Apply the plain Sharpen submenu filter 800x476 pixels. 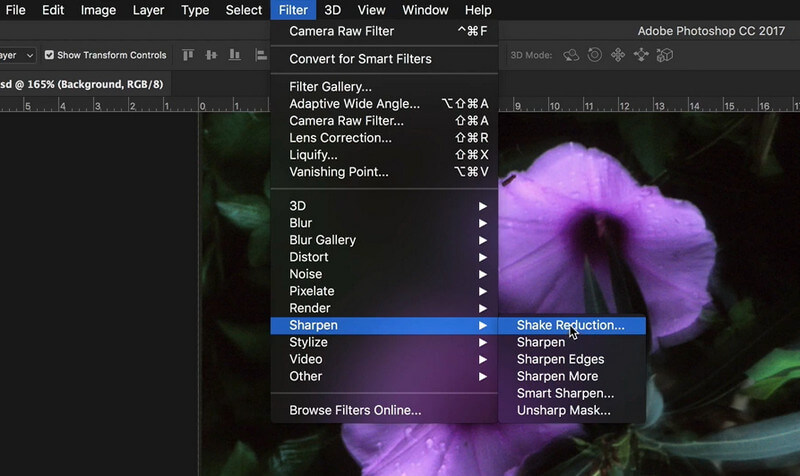572,342
